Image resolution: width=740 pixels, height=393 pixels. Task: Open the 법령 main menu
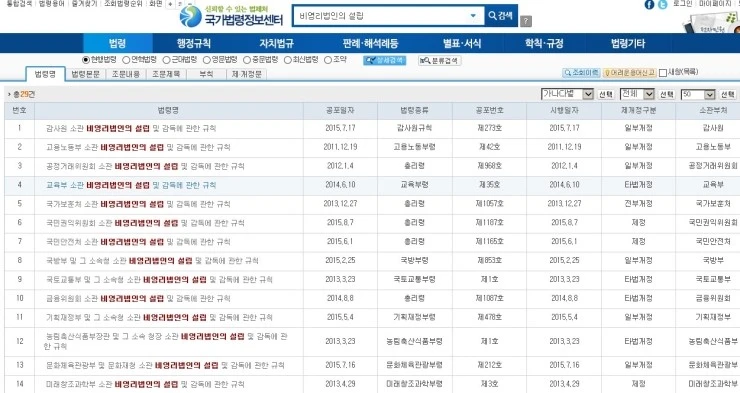(118, 43)
